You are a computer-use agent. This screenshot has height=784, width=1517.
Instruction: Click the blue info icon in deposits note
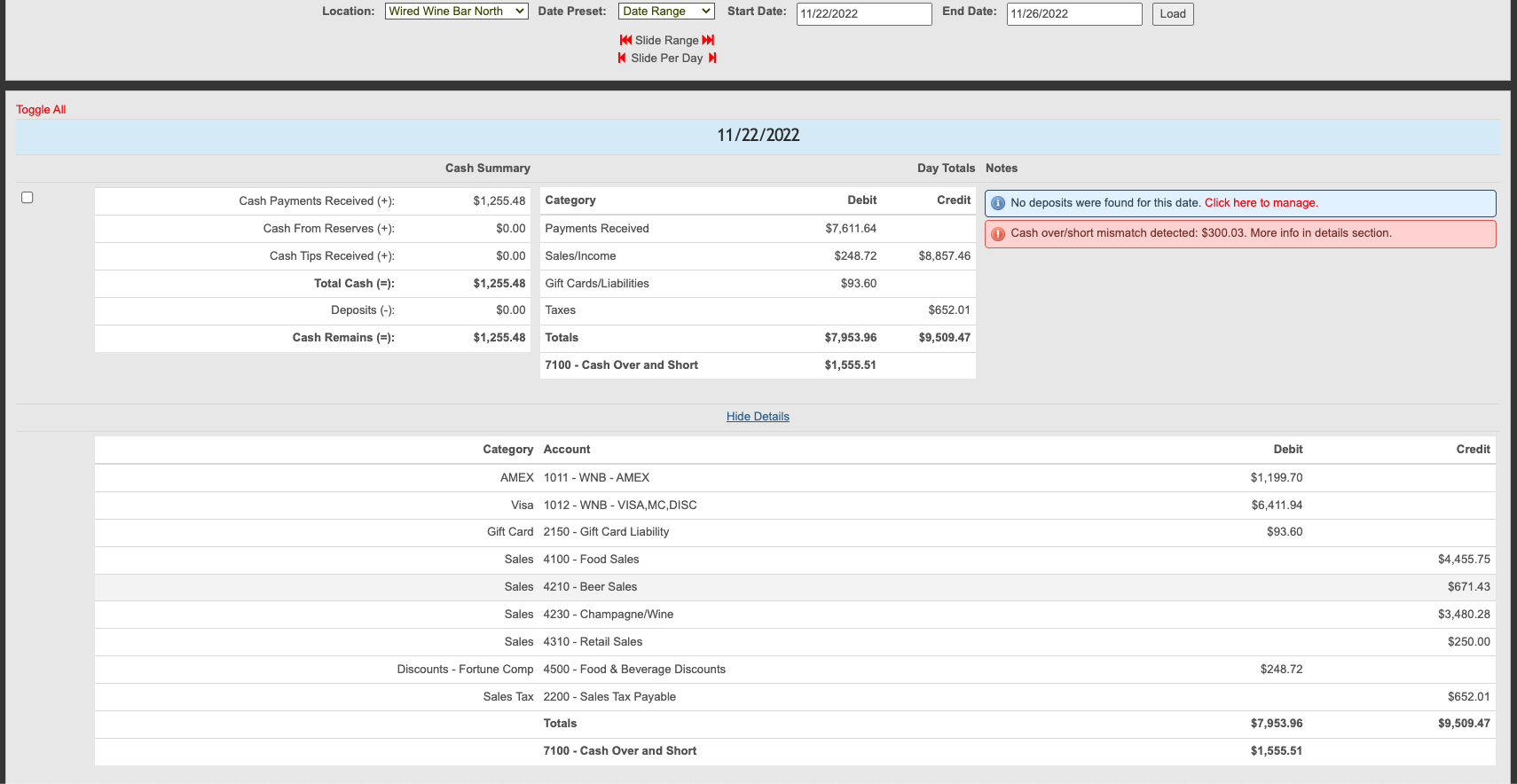click(998, 203)
